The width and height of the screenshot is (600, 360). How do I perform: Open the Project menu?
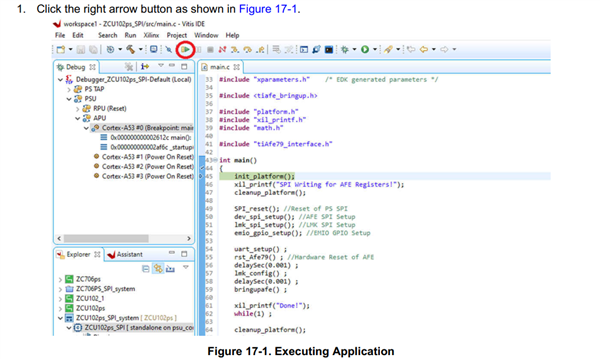click(x=176, y=35)
